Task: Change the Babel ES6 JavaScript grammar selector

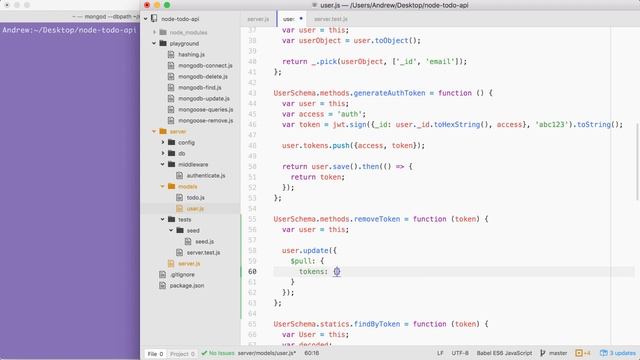Action: click(504, 353)
